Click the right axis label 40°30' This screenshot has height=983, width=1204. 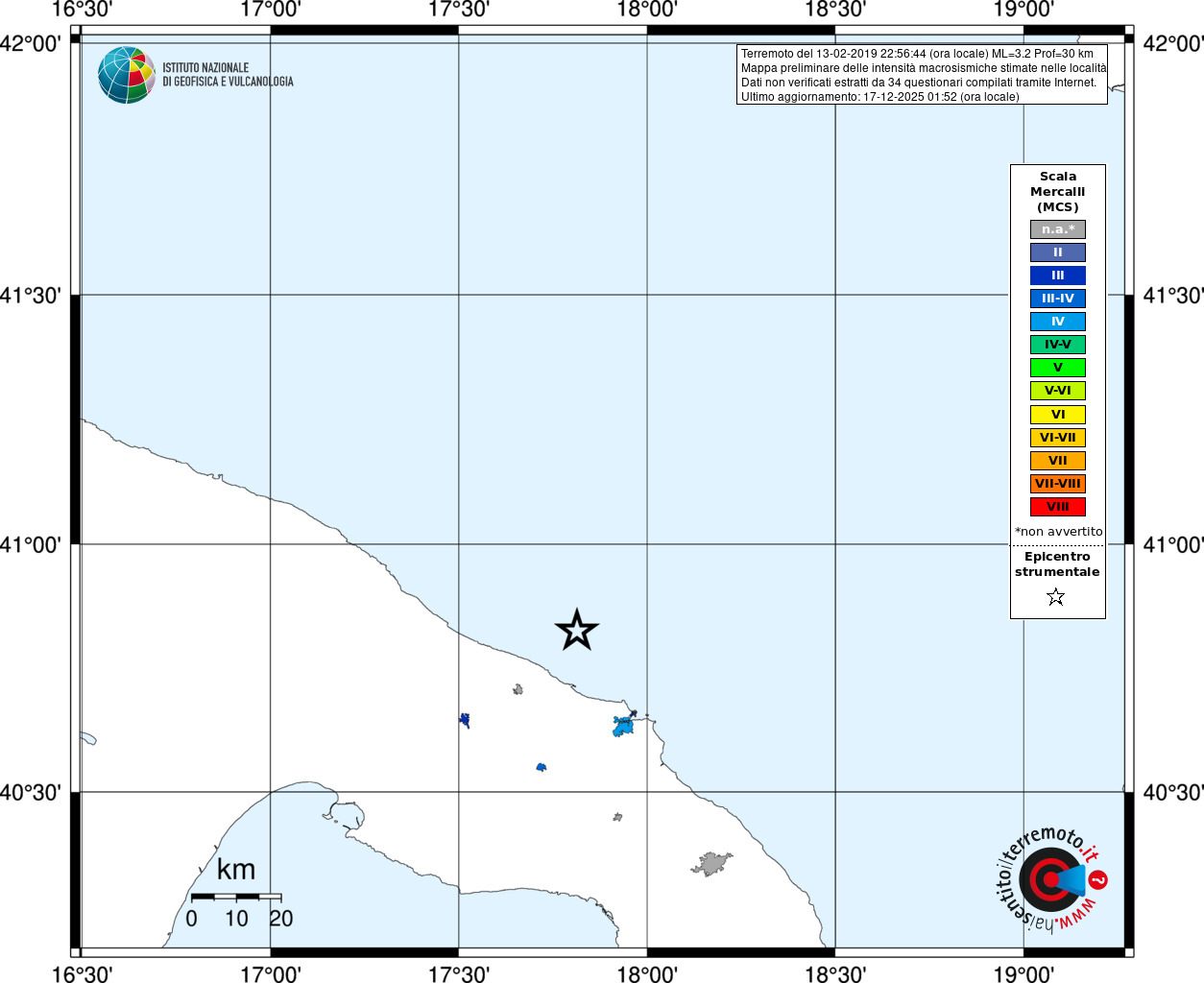point(1173,792)
